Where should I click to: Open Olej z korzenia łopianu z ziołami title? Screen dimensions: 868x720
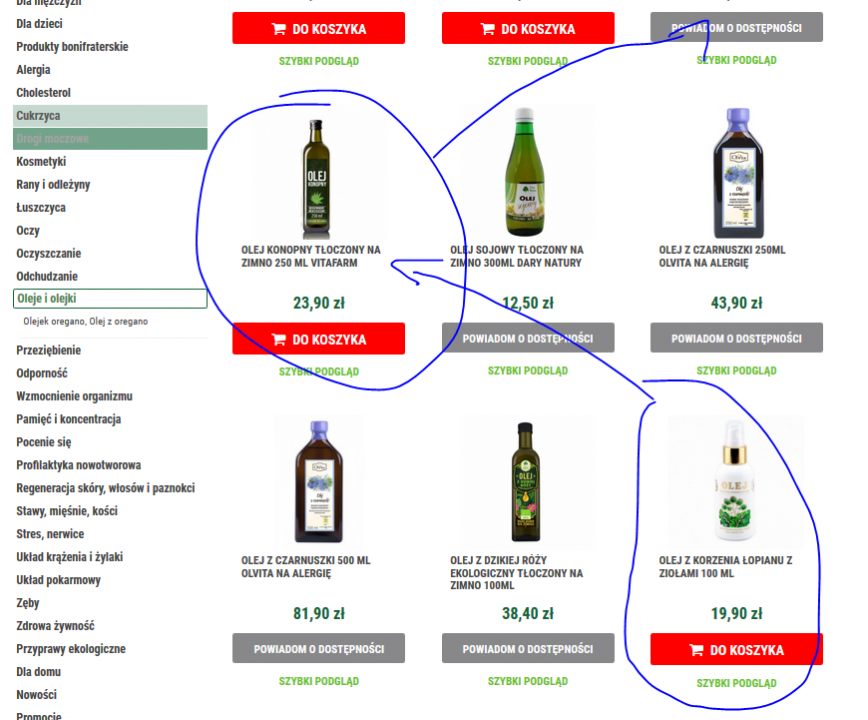[725, 567]
